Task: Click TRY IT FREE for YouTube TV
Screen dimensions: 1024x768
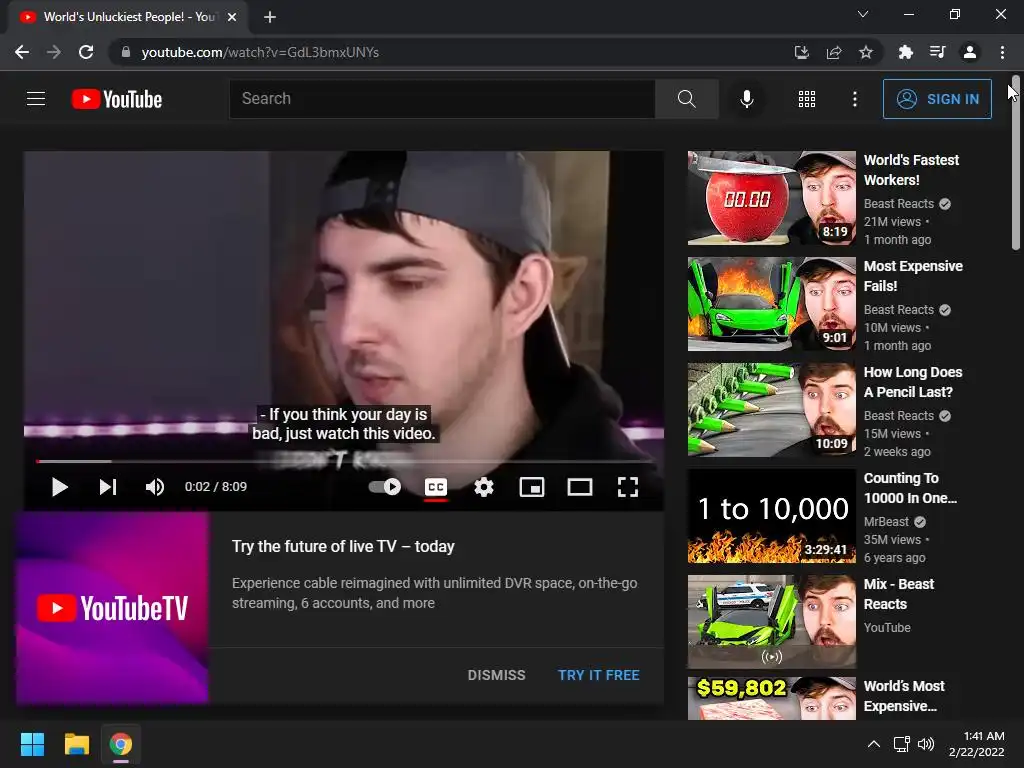Action: (x=599, y=675)
